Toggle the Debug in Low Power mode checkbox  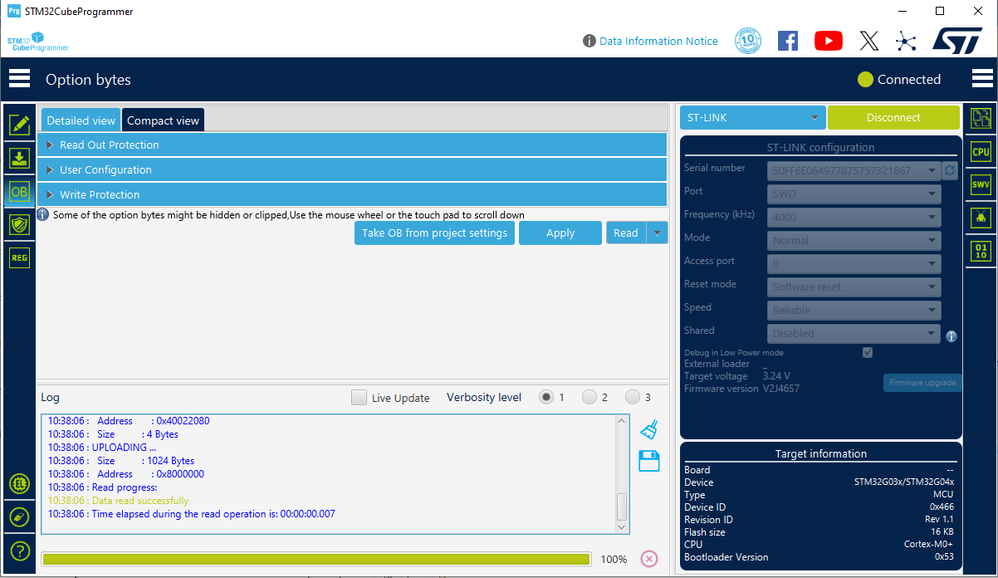(x=867, y=352)
